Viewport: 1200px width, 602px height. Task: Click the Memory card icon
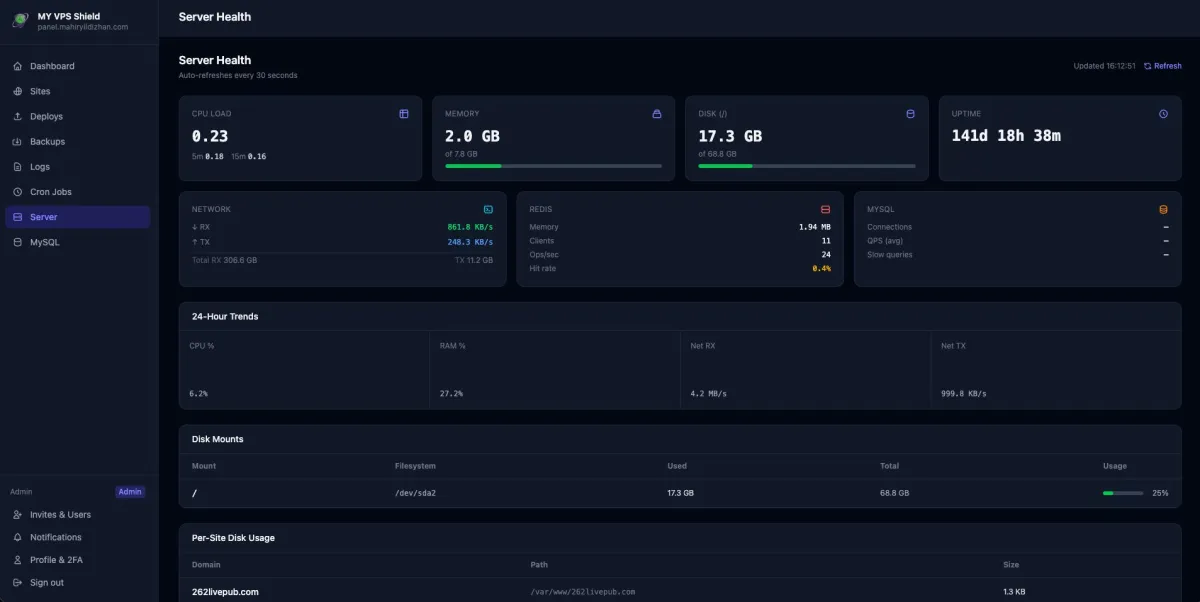coord(657,114)
